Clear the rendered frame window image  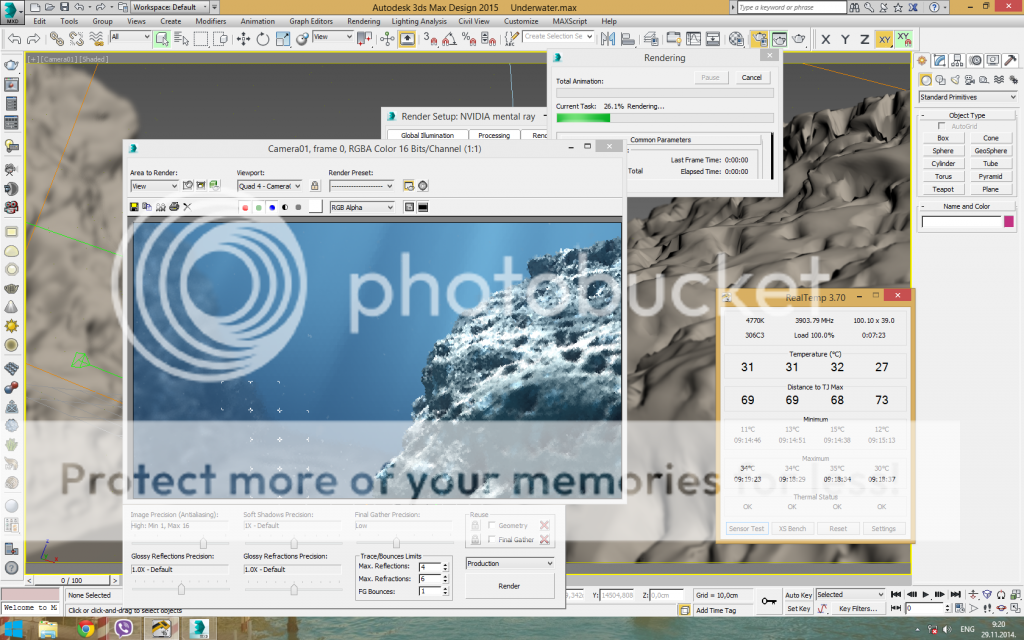tap(187, 207)
